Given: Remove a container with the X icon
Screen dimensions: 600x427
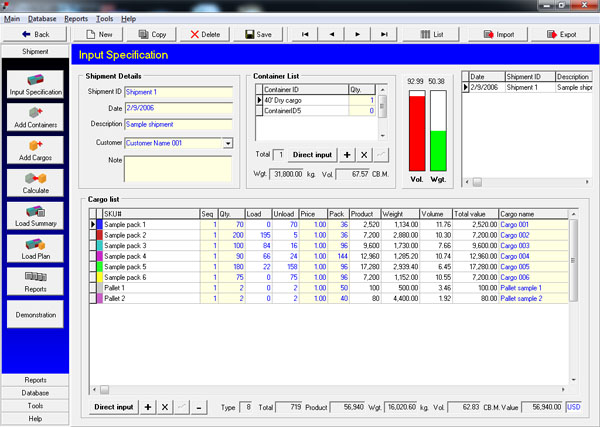Looking at the screenshot, I should tap(364, 155).
